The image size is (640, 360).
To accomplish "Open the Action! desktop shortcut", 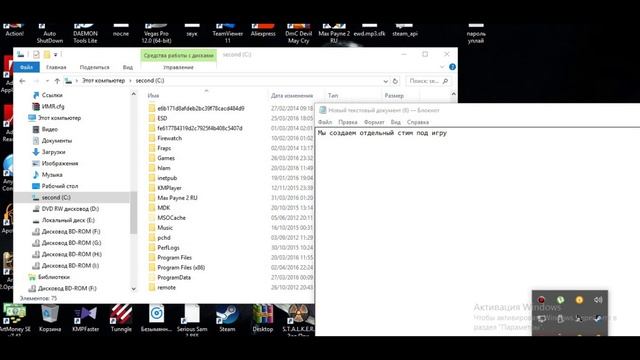I will (14, 31).
